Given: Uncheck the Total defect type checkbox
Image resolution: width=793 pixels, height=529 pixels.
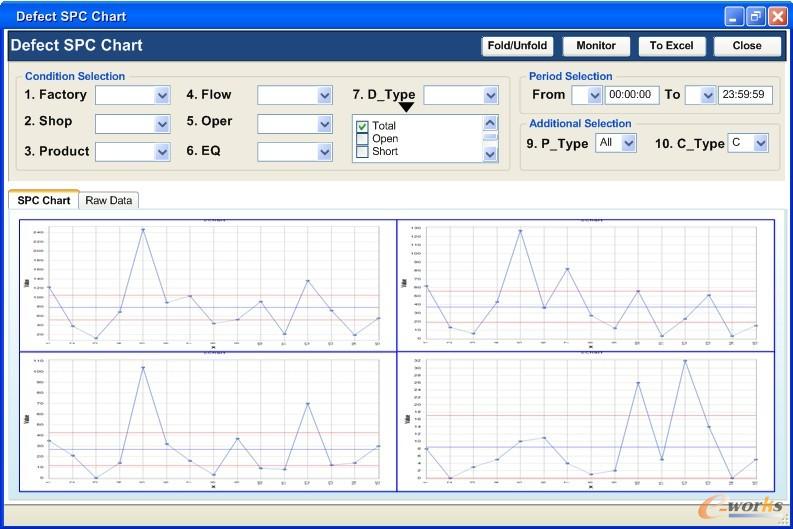Looking at the screenshot, I should [362, 126].
